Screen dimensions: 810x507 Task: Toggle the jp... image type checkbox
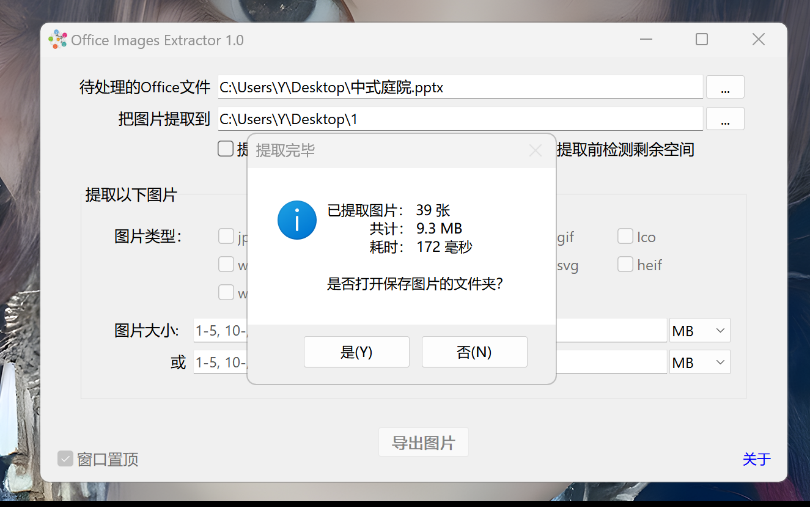[226, 236]
